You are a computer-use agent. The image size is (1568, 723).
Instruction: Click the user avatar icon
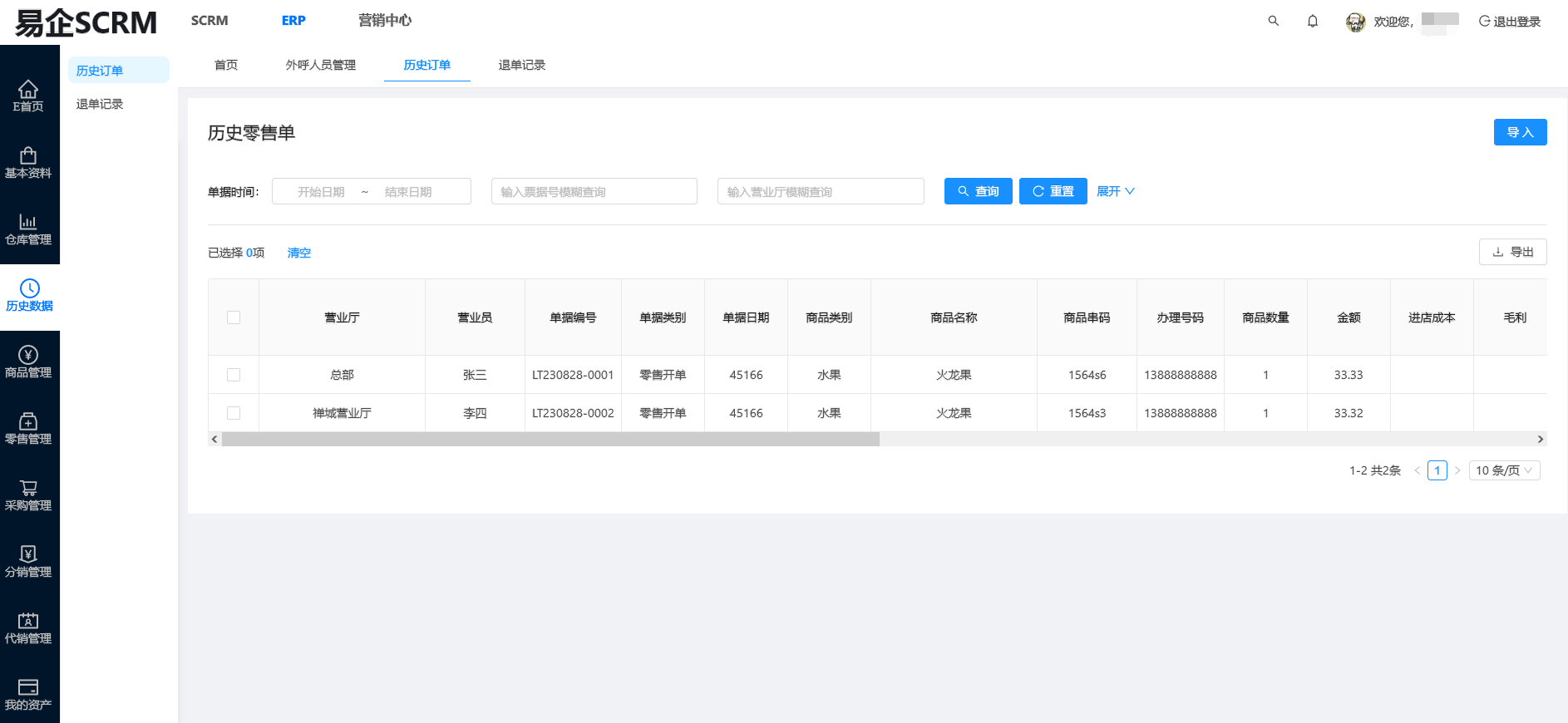[x=1355, y=22]
